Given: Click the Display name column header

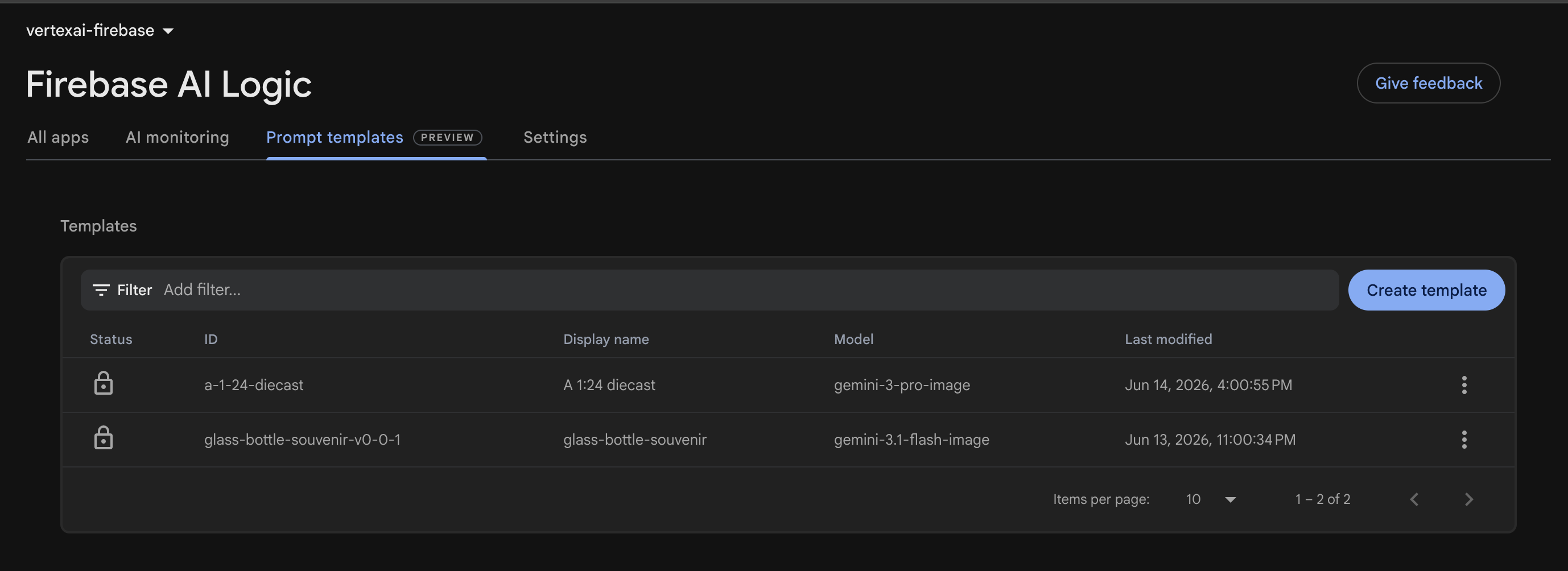Looking at the screenshot, I should tap(606, 339).
